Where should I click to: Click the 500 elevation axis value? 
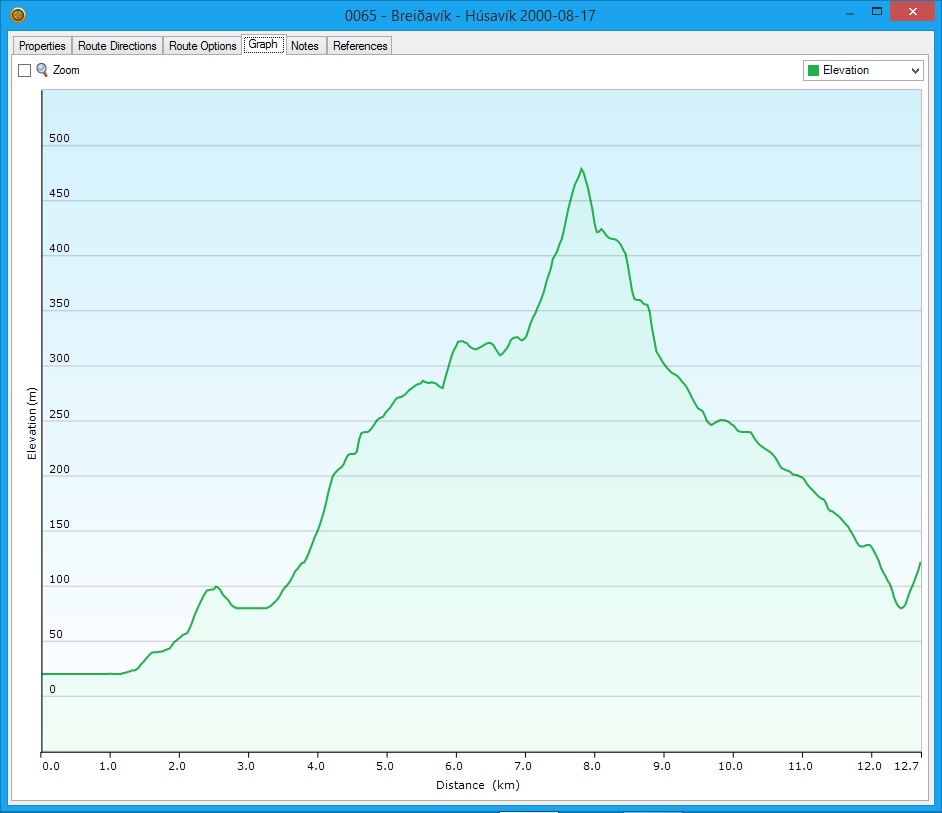point(59,138)
